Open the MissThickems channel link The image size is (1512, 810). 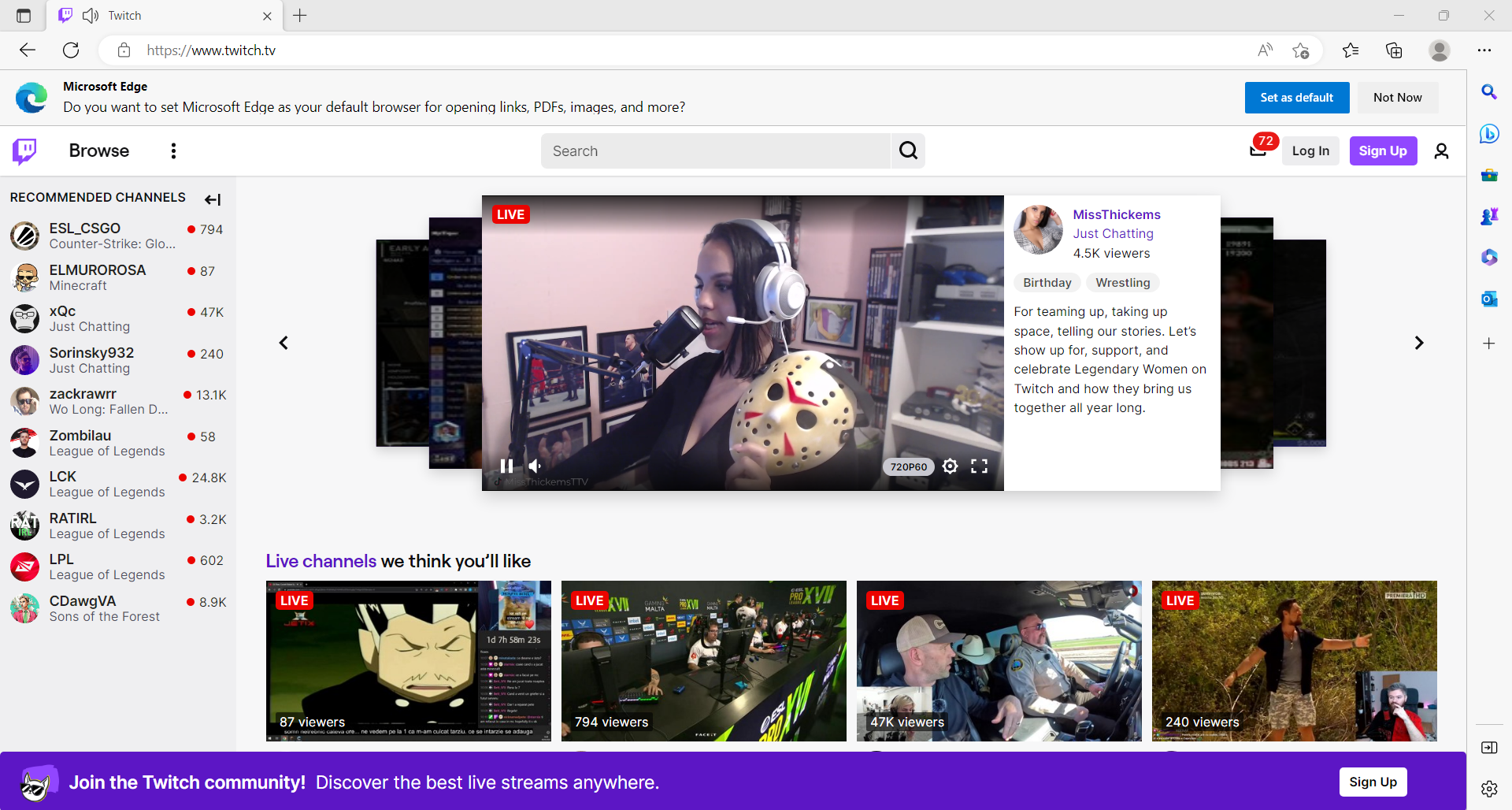pyautogui.click(x=1117, y=214)
